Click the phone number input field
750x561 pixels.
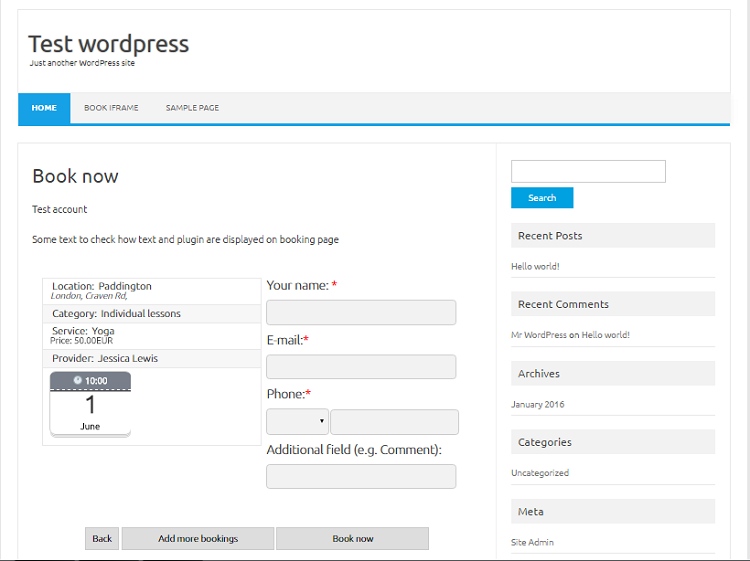point(394,422)
